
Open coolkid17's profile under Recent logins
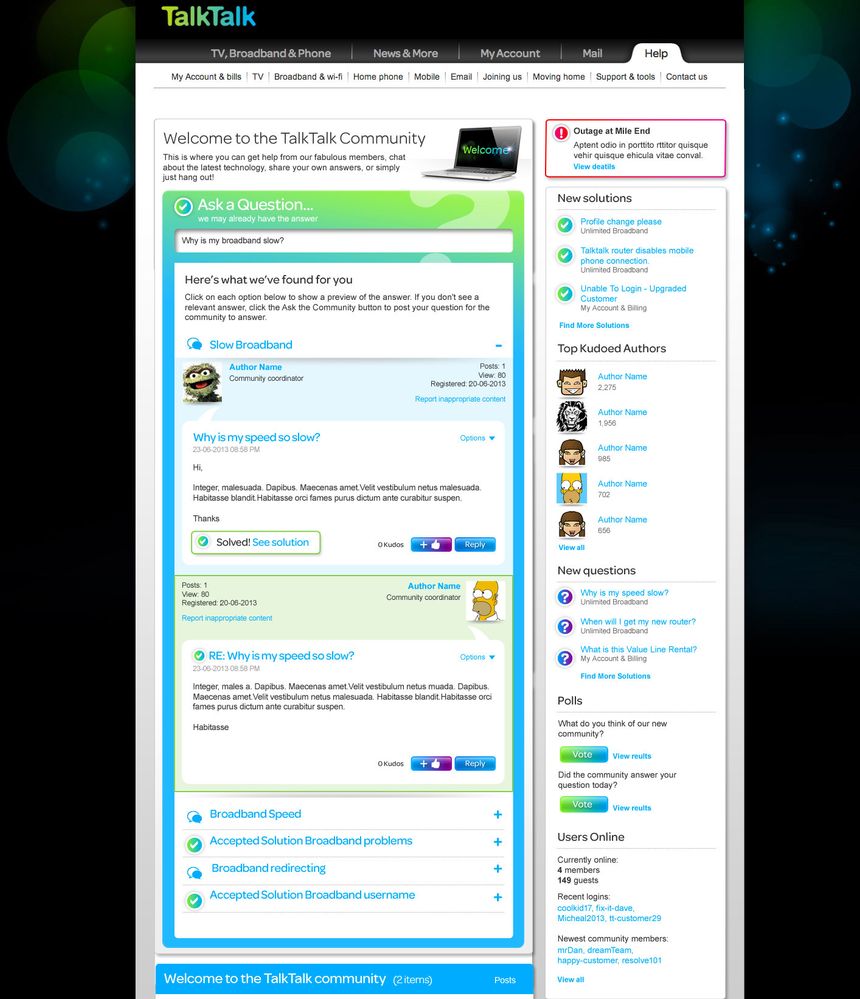pos(574,908)
